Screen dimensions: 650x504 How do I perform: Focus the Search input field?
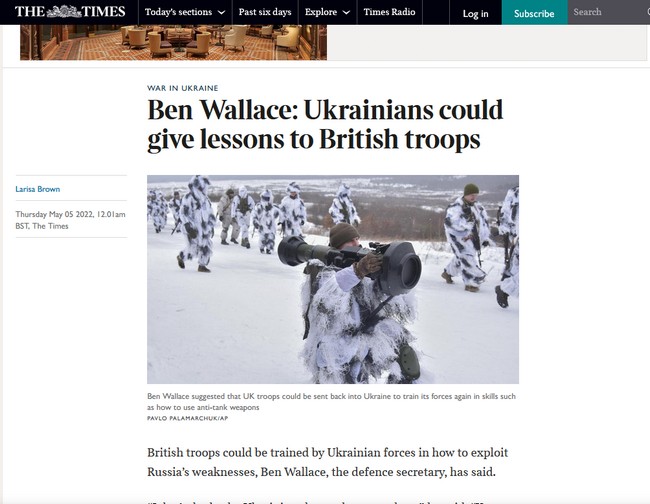[x=609, y=12]
